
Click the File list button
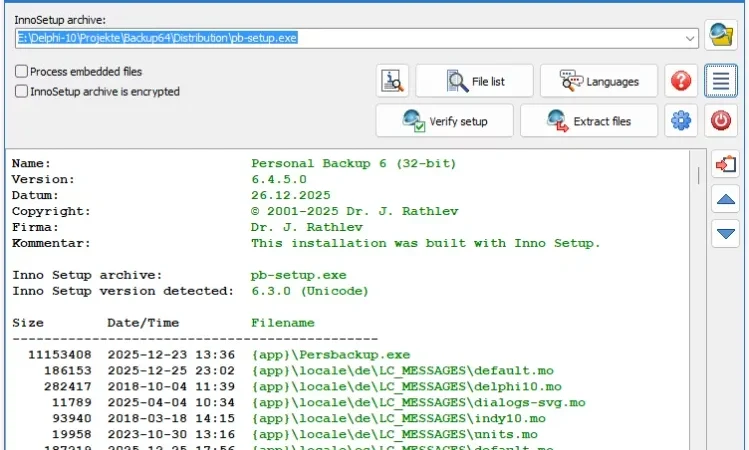click(474, 81)
